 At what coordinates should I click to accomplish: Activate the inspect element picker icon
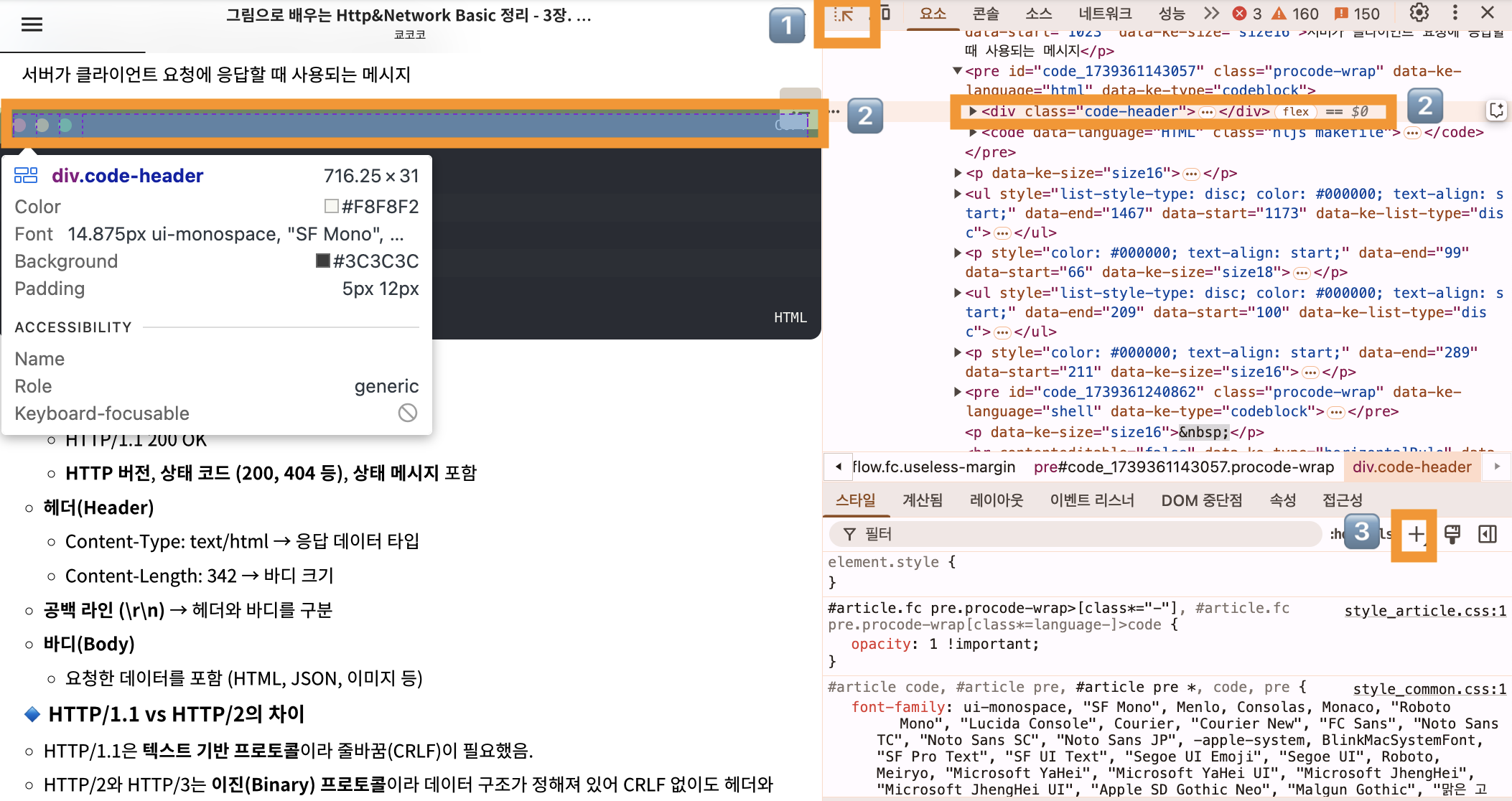pyautogui.click(x=844, y=15)
